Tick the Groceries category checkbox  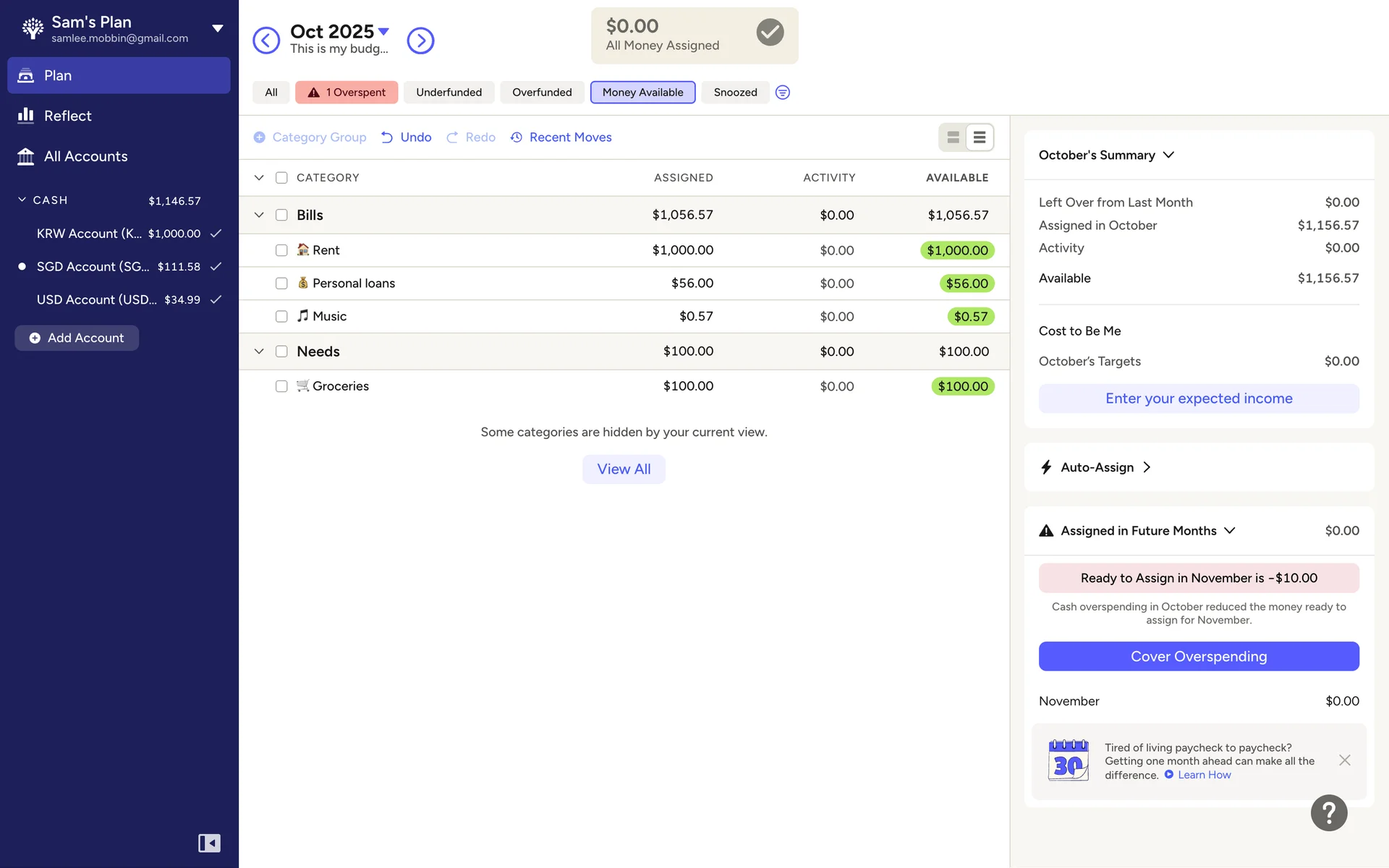click(x=281, y=386)
